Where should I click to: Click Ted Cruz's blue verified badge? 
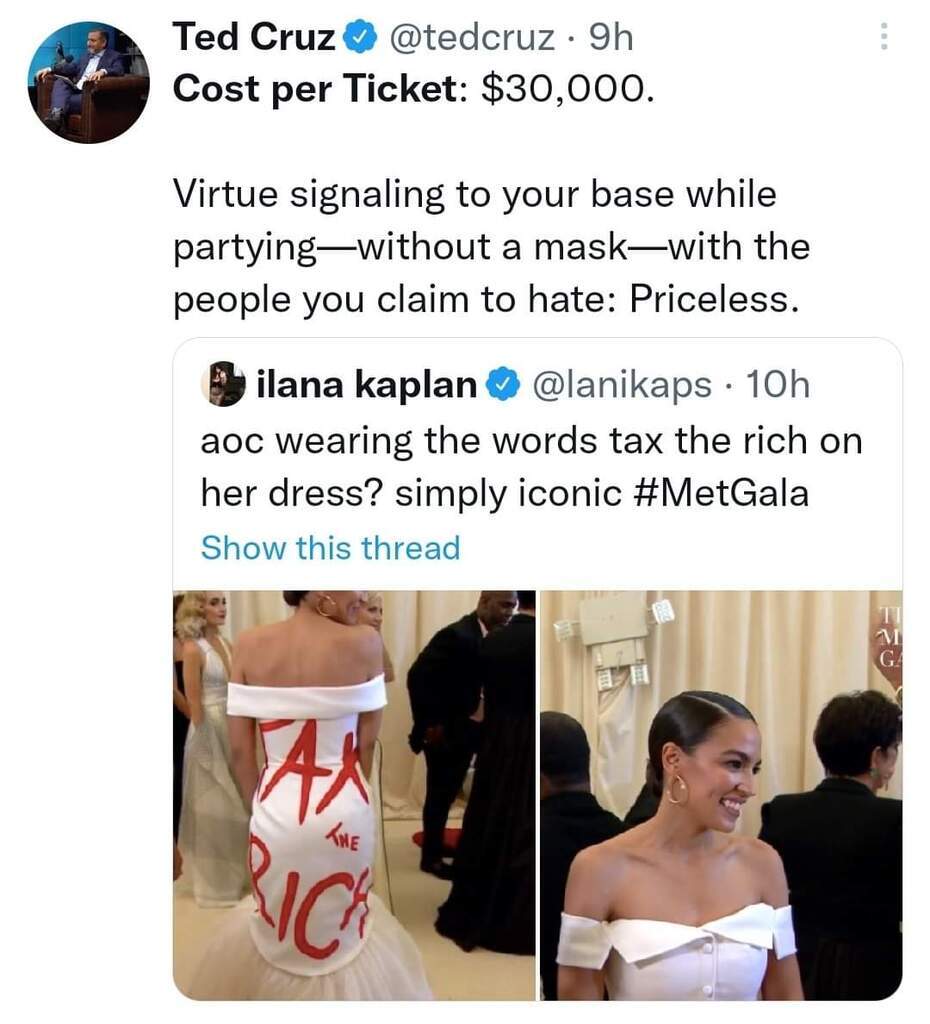359,39
